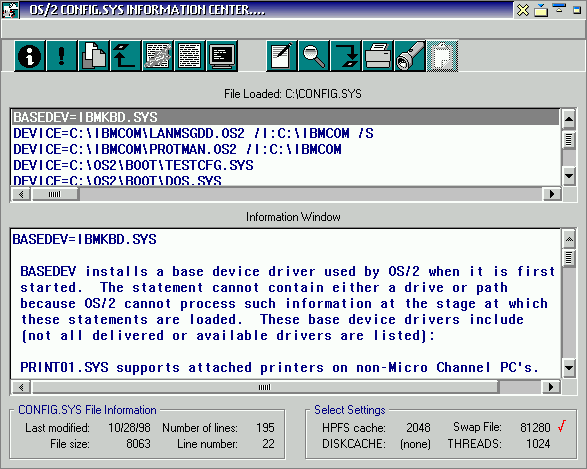The height and width of the screenshot is (469, 587).
Task: Click the up-arrow load file icon
Action: coord(125,56)
